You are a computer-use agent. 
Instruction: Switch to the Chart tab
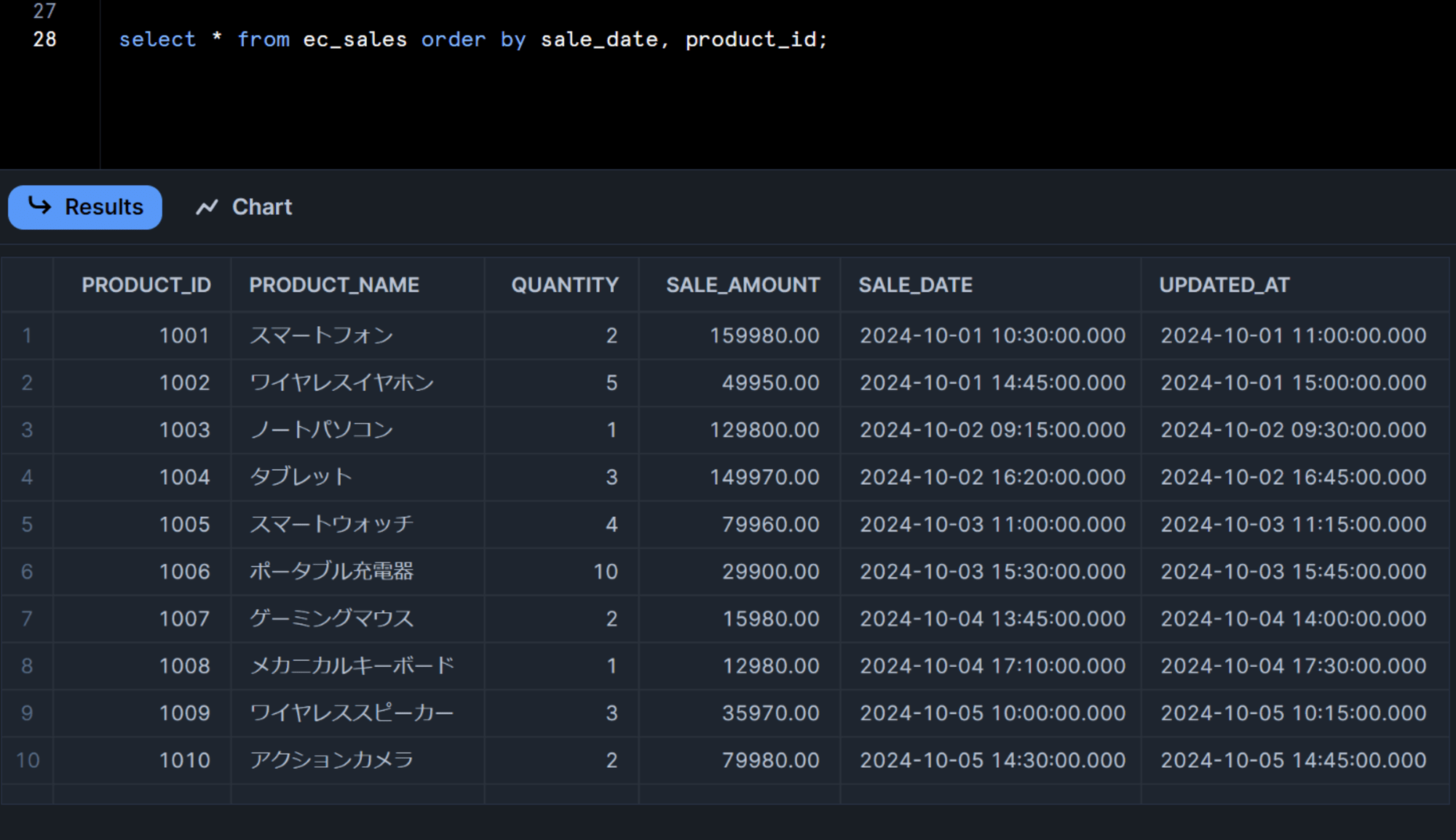(x=244, y=207)
